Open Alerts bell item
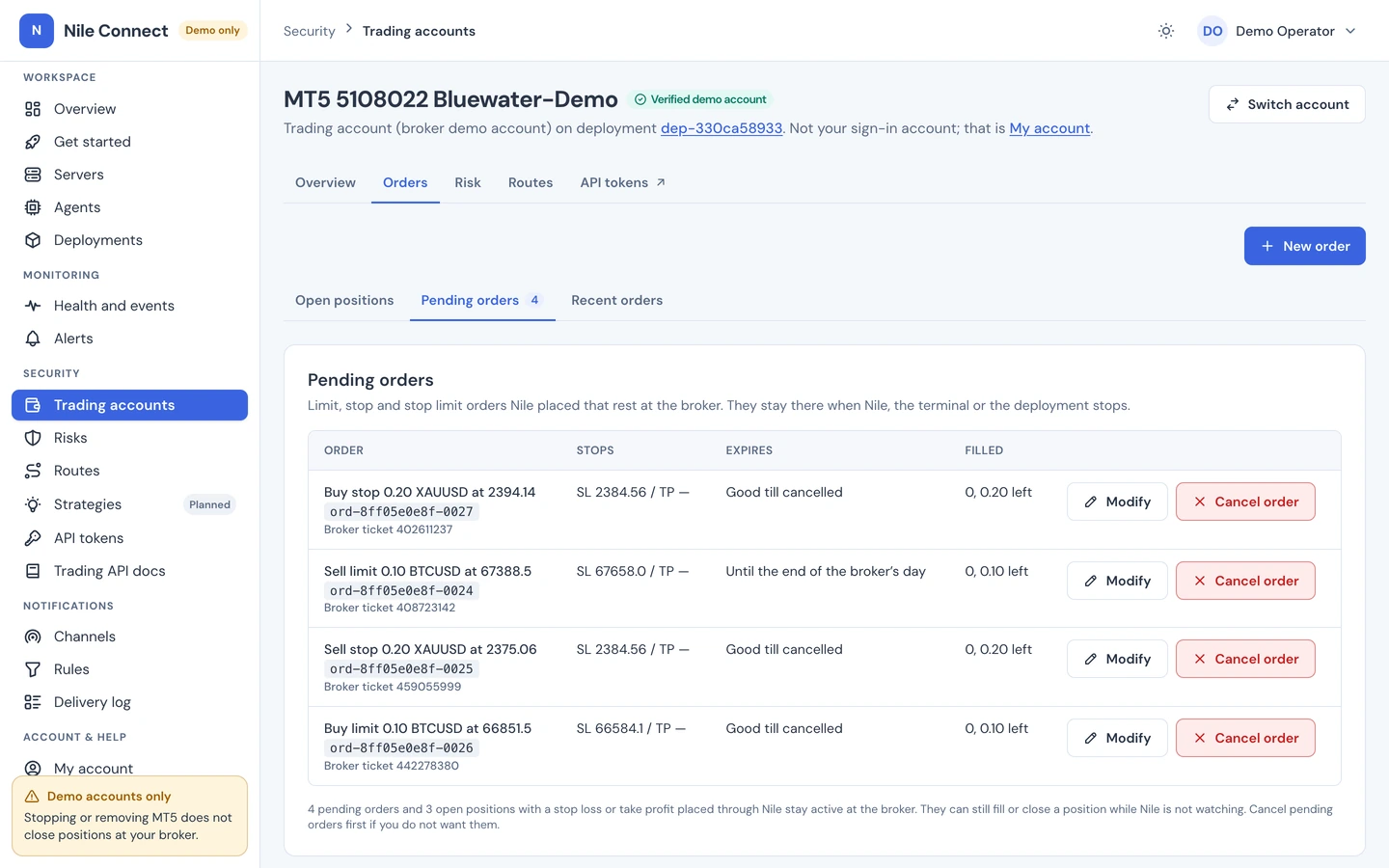Screen dimensions: 1389x868 pyautogui.click(x=129, y=339)
